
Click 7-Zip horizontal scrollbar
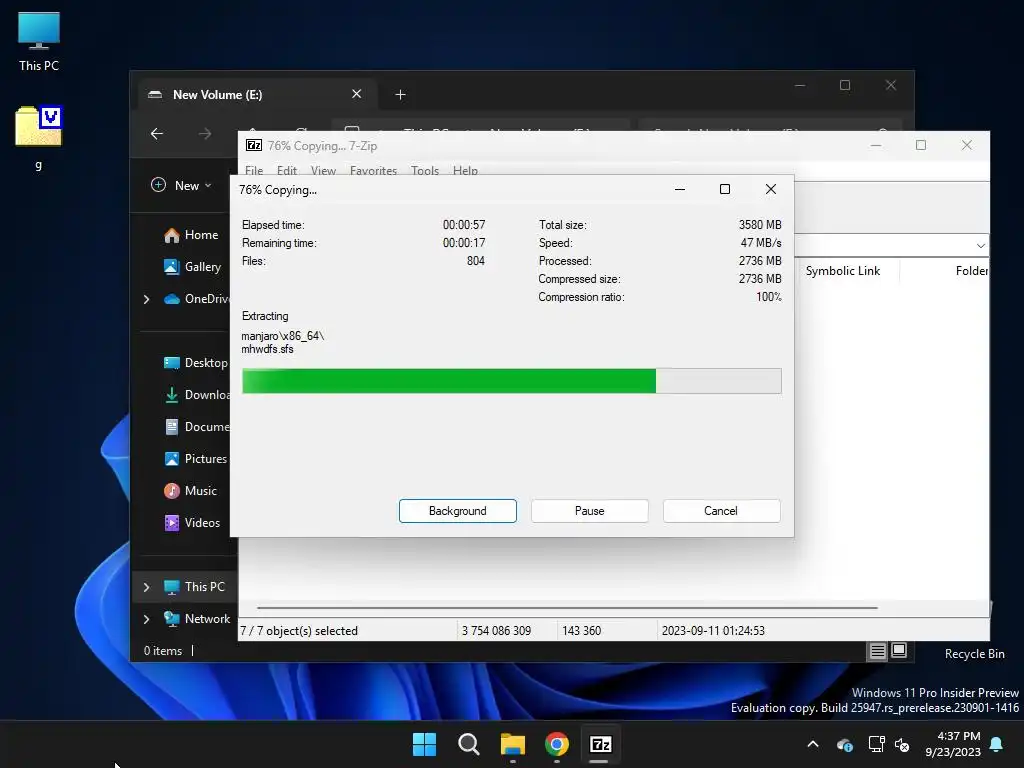click(x=567, y=607)
